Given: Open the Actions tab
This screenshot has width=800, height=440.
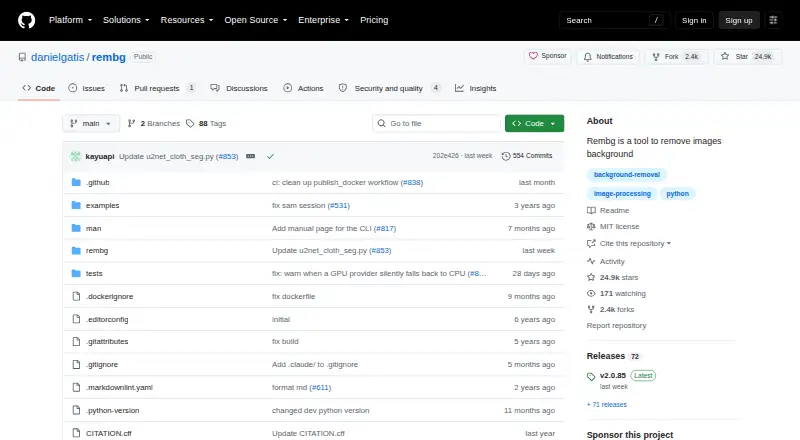Looking at the screenshot, I should 304,88.
